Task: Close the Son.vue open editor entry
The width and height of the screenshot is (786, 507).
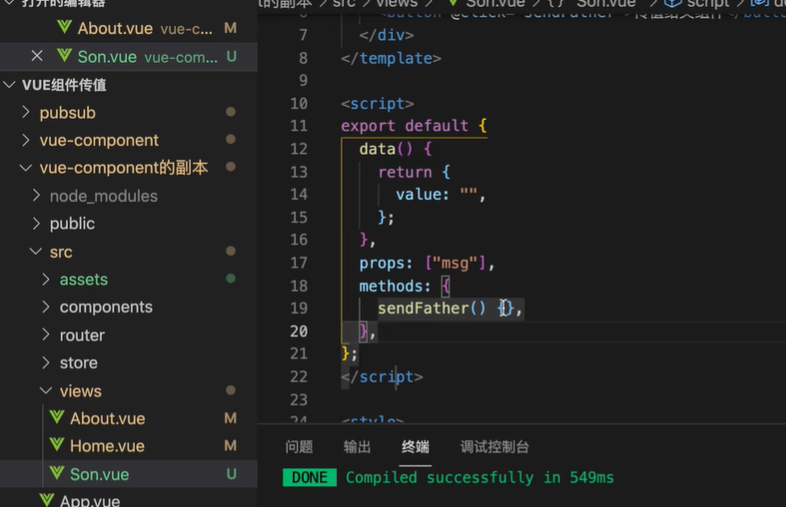Action: pos(37,56)
